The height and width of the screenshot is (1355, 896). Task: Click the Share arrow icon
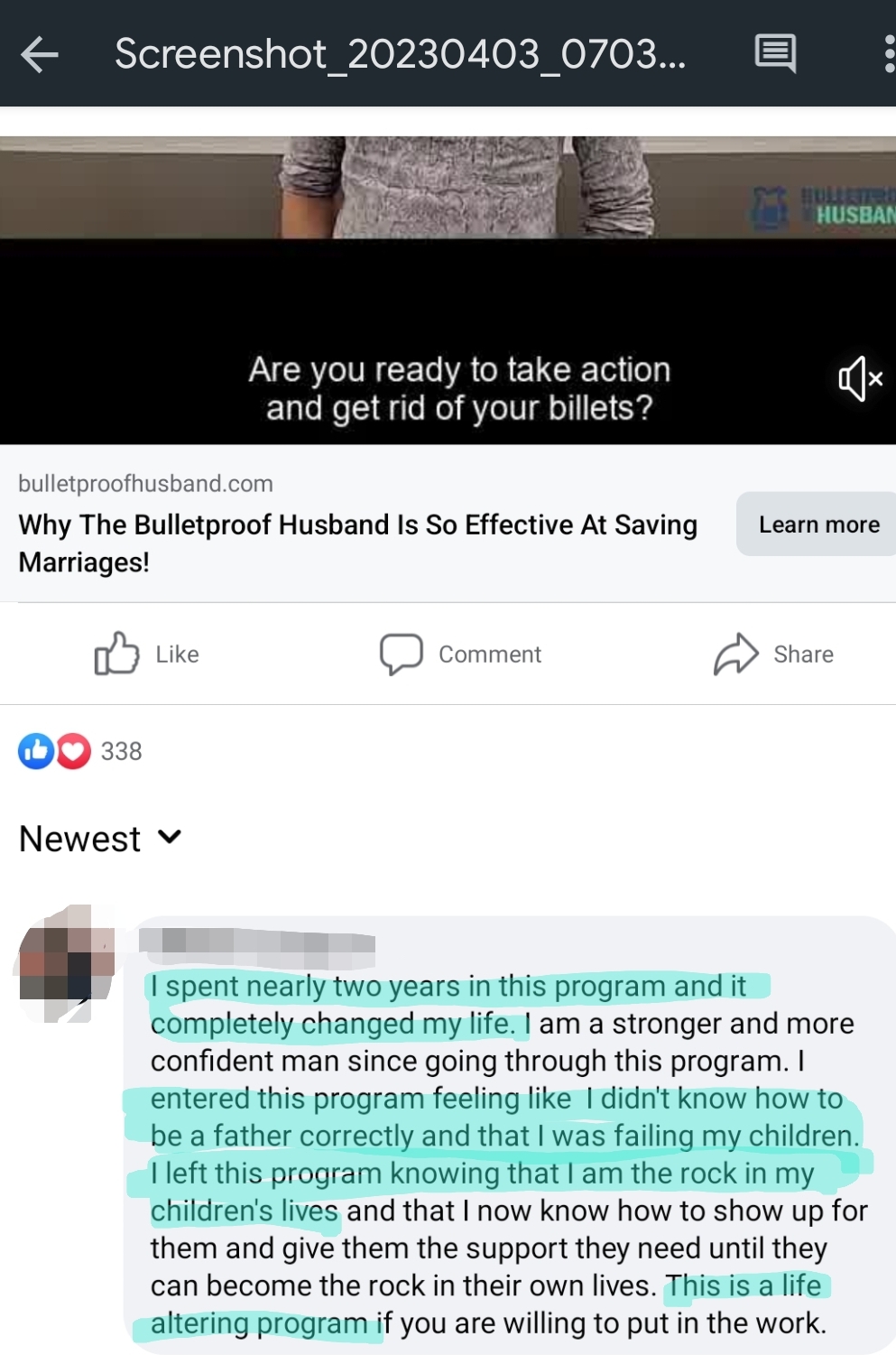(736, 654)
